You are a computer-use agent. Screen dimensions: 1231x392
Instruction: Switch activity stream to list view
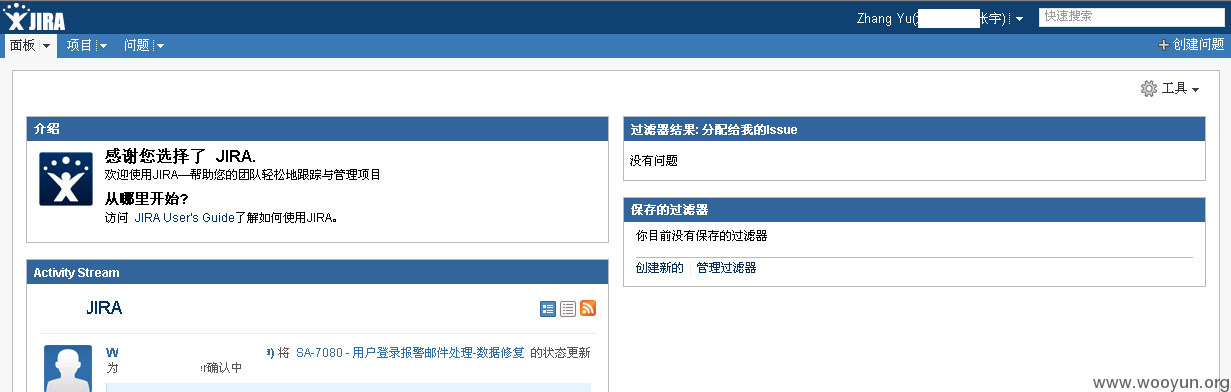[568, 309]
